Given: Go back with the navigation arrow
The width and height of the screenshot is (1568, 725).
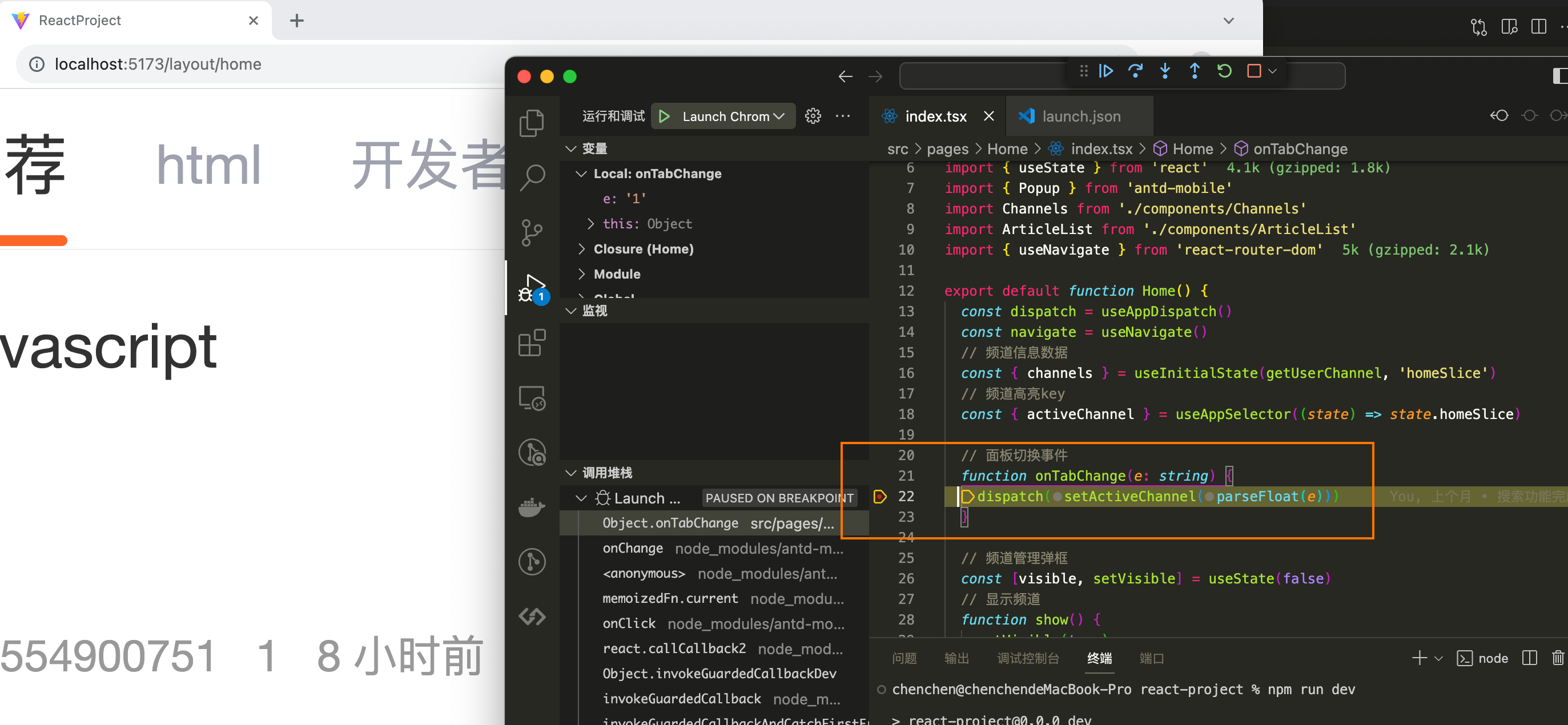Looking at the screenshot, I should [846, 76].
